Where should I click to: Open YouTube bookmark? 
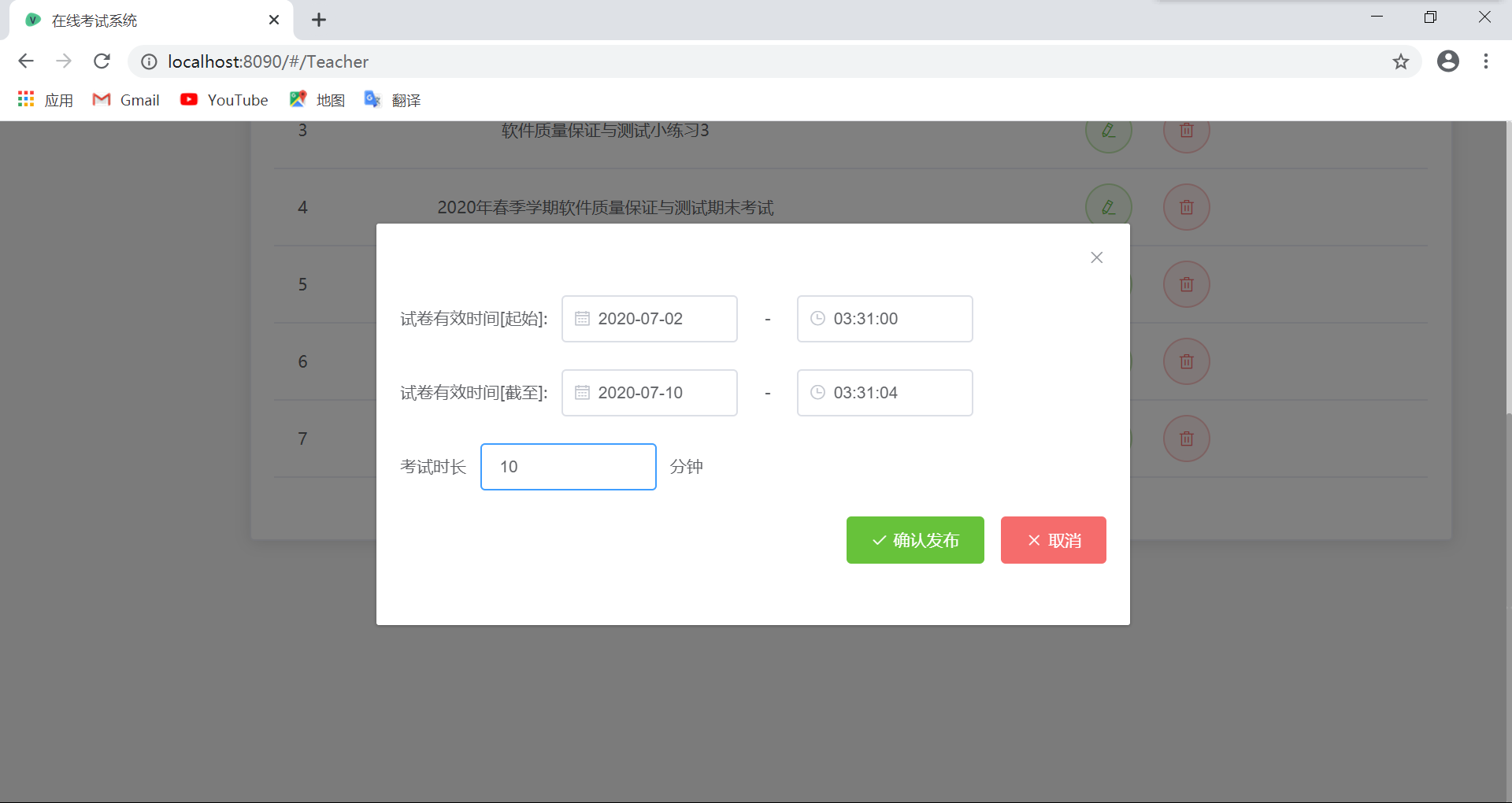click(224, 100)
